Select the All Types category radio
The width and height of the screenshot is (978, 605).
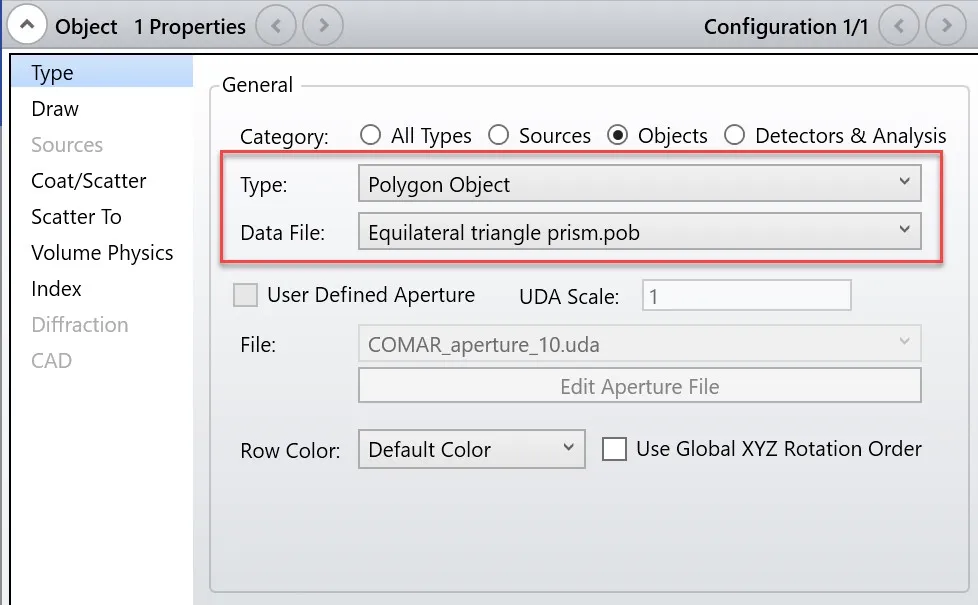pos(371,135)
